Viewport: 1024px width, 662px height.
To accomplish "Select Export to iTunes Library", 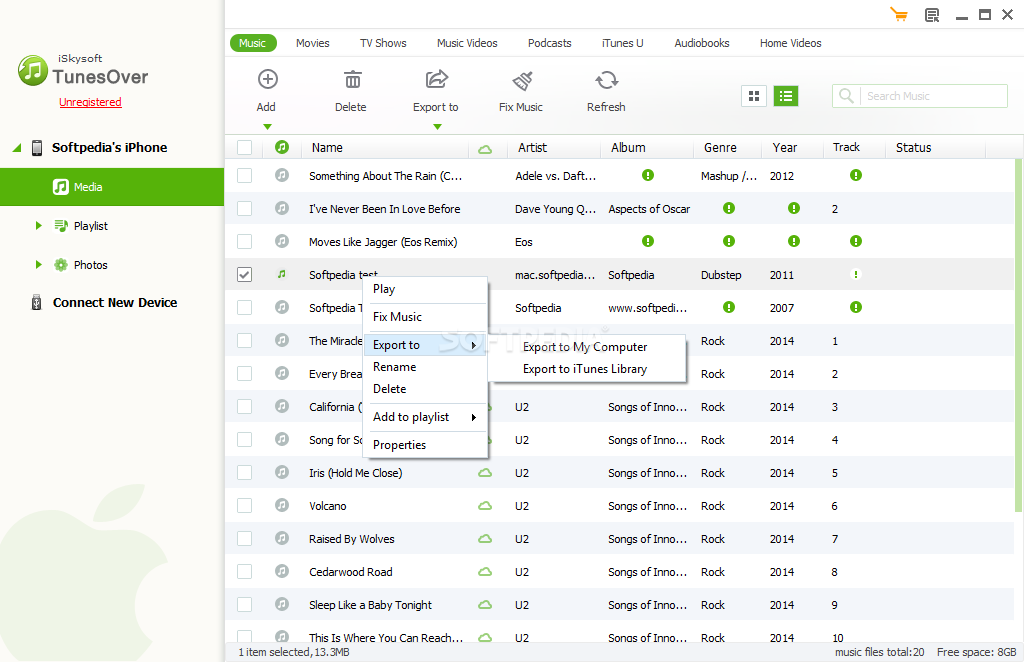I will (585, 369).
